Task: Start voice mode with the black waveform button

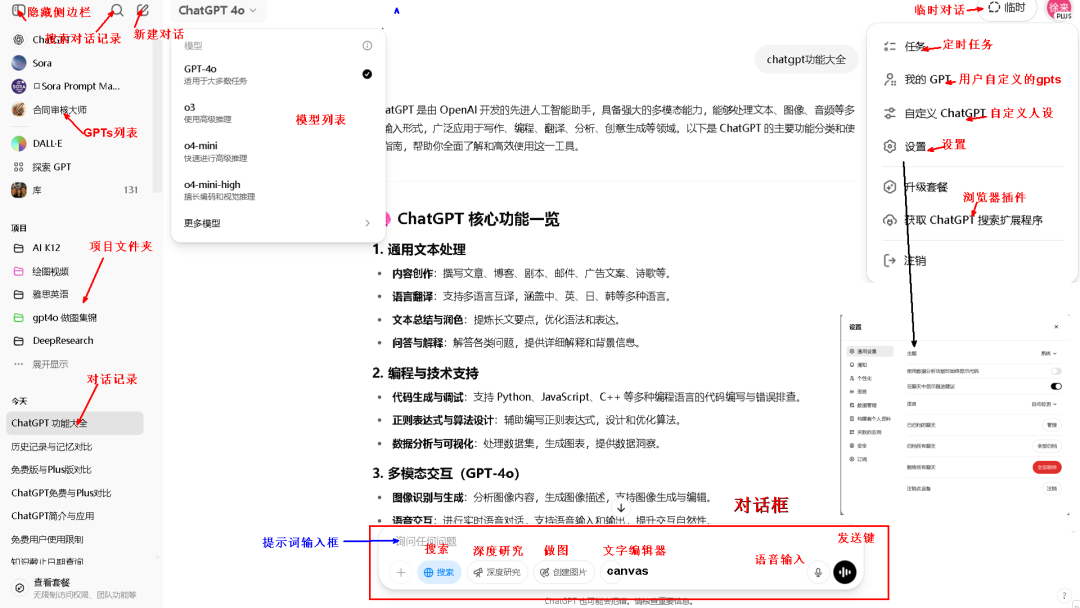Action: (844, 572)
